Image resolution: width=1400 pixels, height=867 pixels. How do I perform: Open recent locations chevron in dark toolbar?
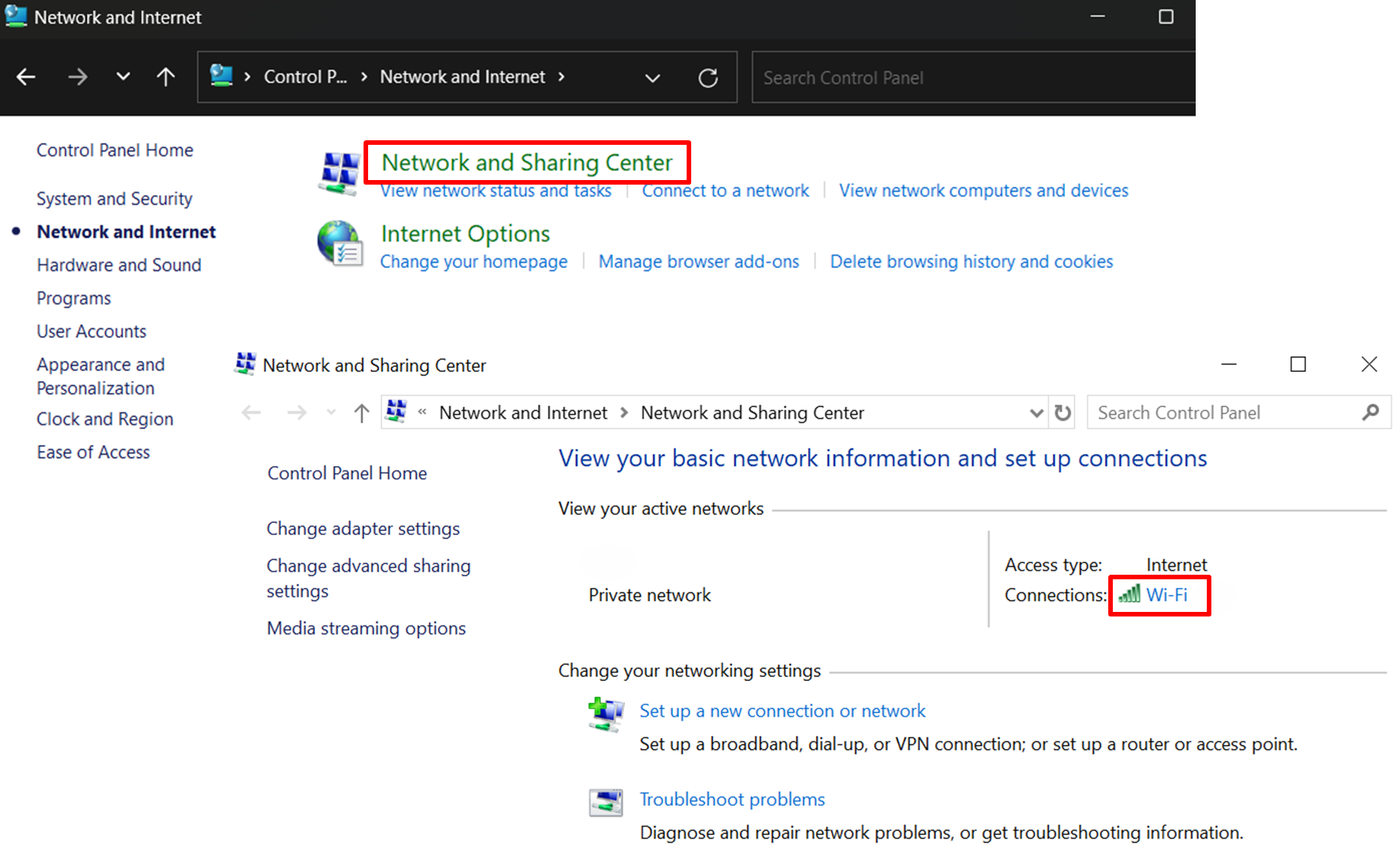coord(123,76)
